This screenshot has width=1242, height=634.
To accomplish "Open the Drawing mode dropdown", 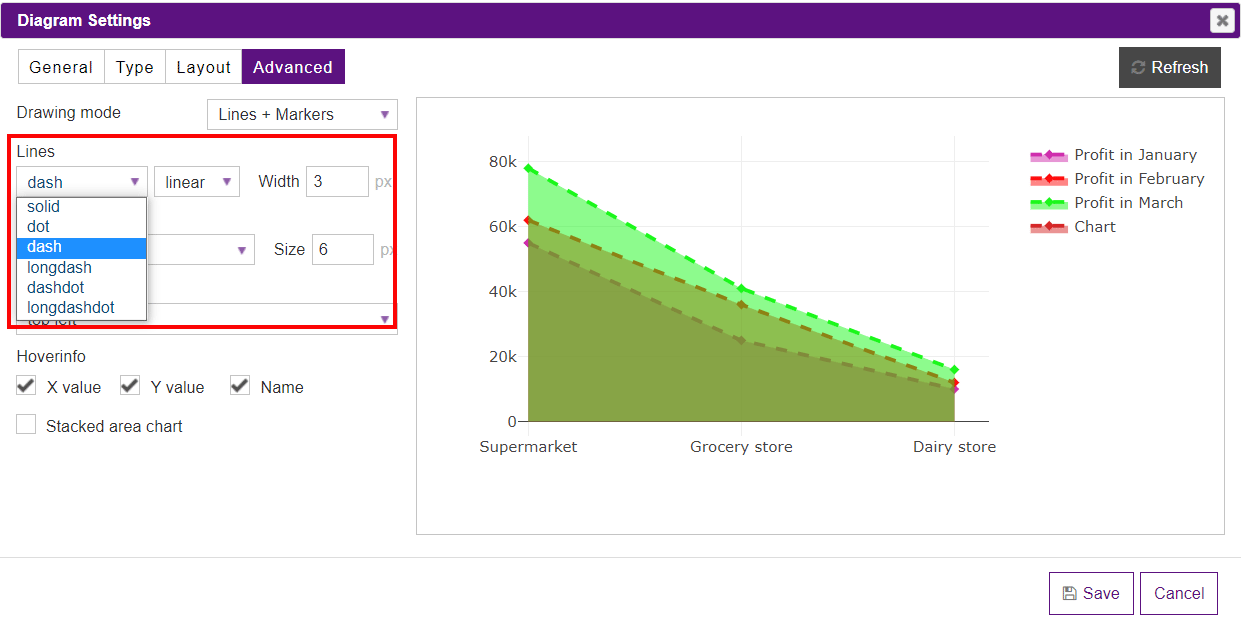I will 302,115.
